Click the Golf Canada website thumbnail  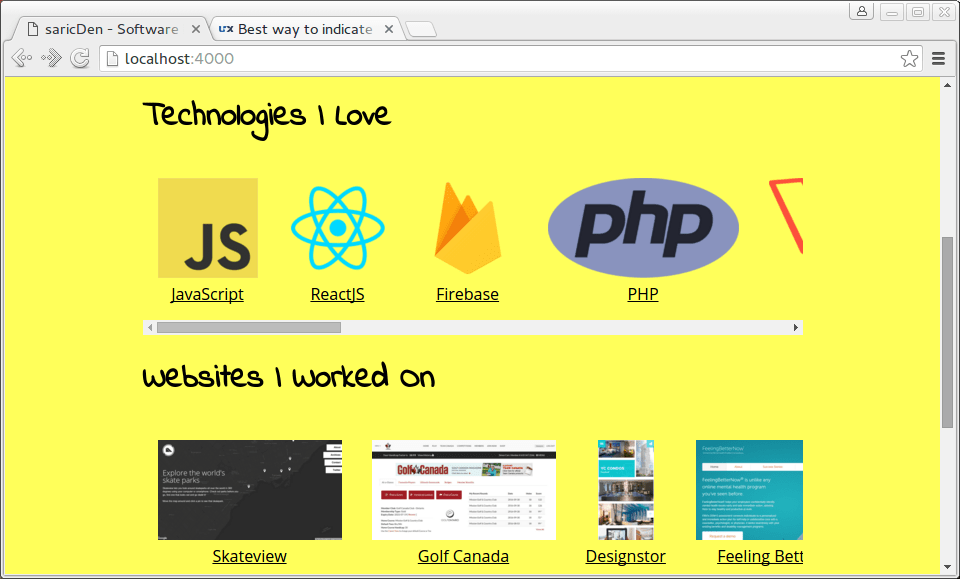[x=463, y=490]
